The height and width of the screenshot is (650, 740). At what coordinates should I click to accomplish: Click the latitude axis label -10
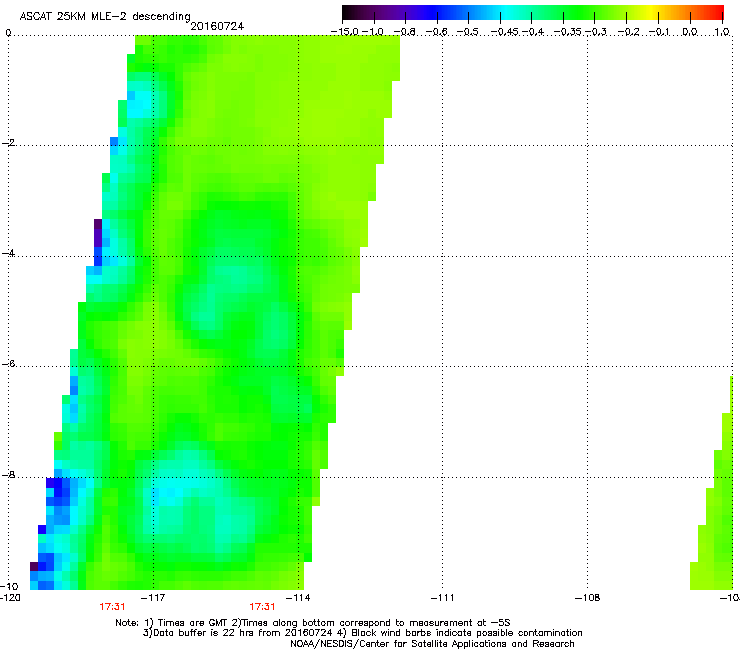9,586
